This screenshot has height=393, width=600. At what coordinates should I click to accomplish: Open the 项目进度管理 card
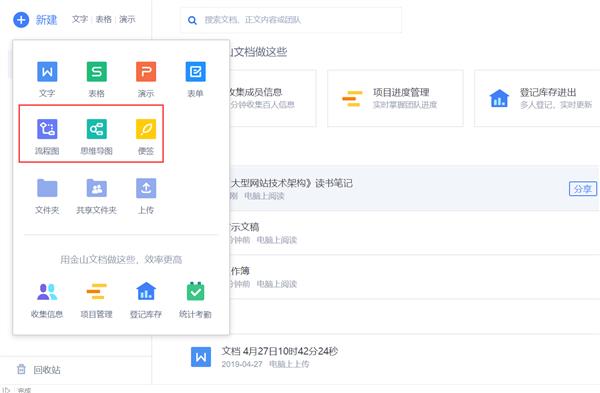click(x=395, y=98)
